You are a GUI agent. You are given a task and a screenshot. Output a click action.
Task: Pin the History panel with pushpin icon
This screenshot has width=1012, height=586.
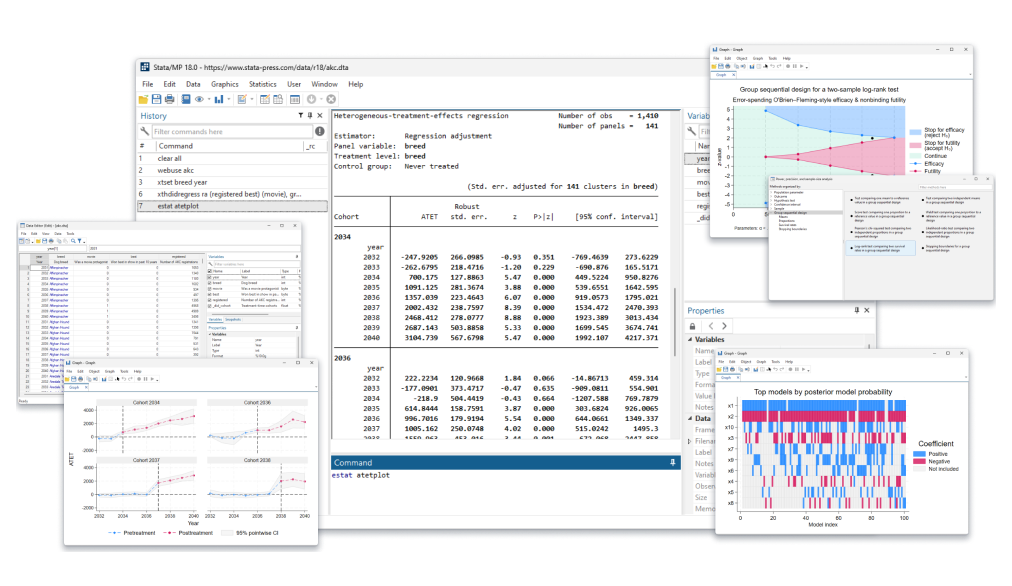pos(310,116)
